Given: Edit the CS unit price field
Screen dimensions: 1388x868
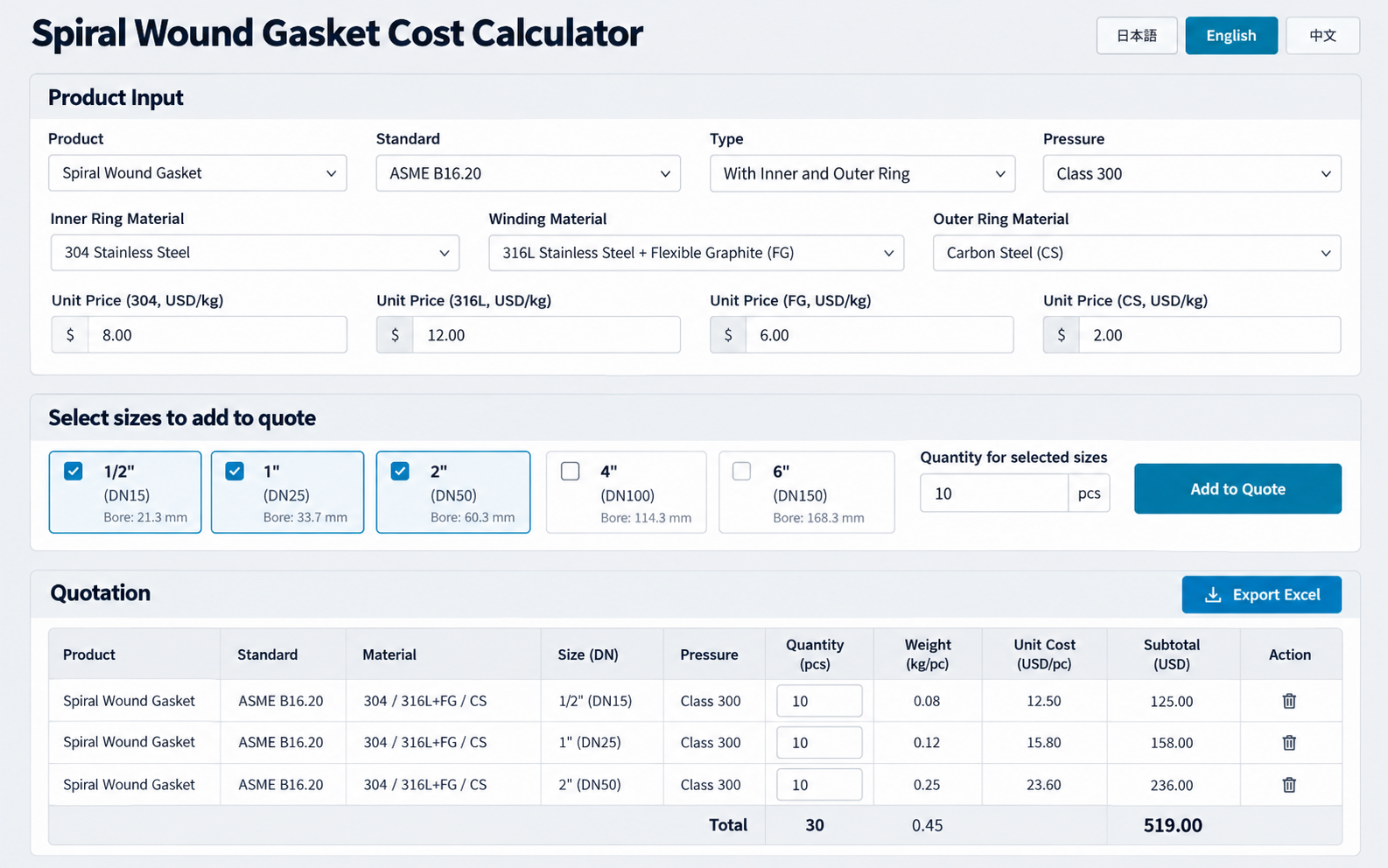Looking at the screenshot, I should [1209, 335].
